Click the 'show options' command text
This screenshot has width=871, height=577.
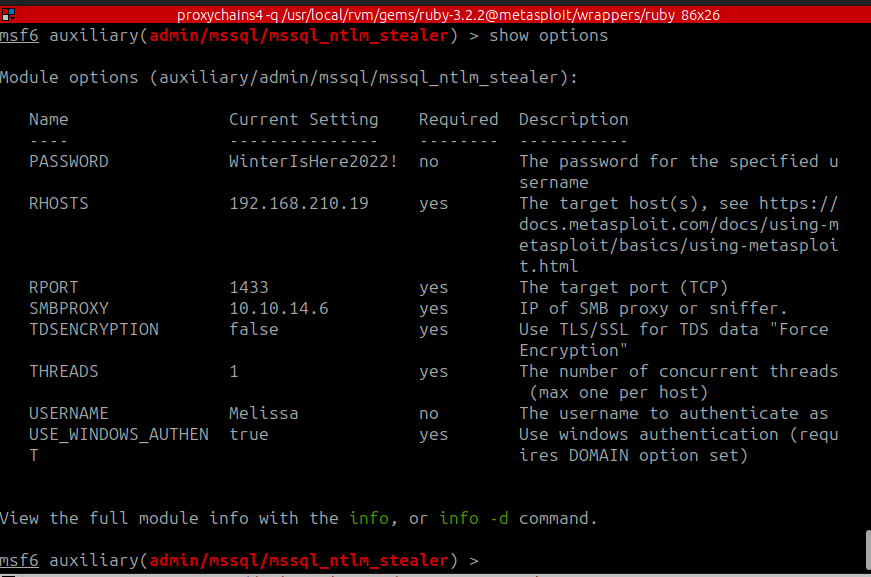(548, 36)
